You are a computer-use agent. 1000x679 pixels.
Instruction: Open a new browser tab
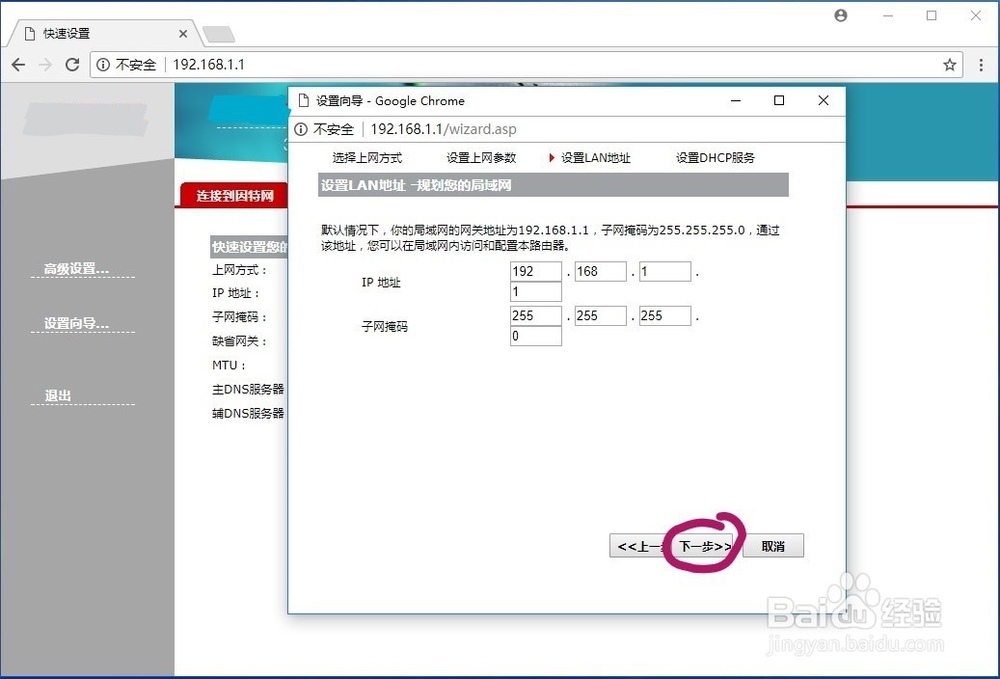(218, 32)
